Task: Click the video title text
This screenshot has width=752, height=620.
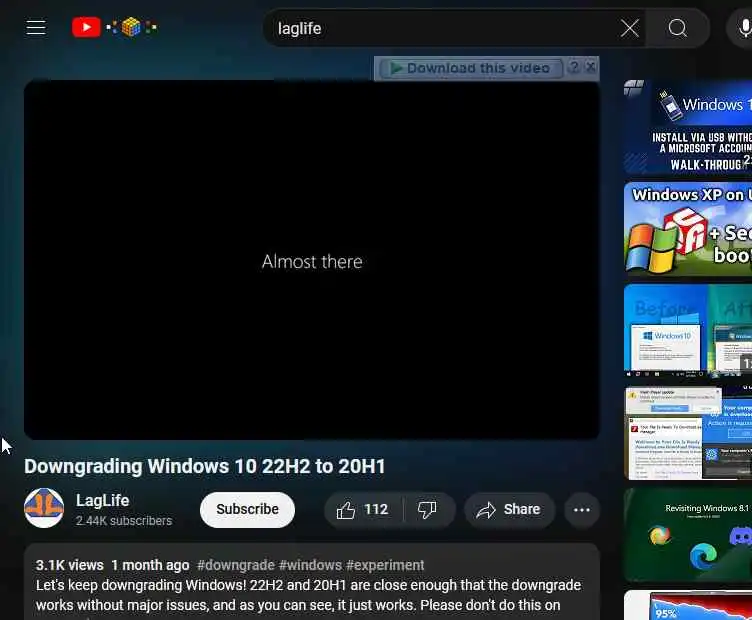Action: (x=205, y=466)
